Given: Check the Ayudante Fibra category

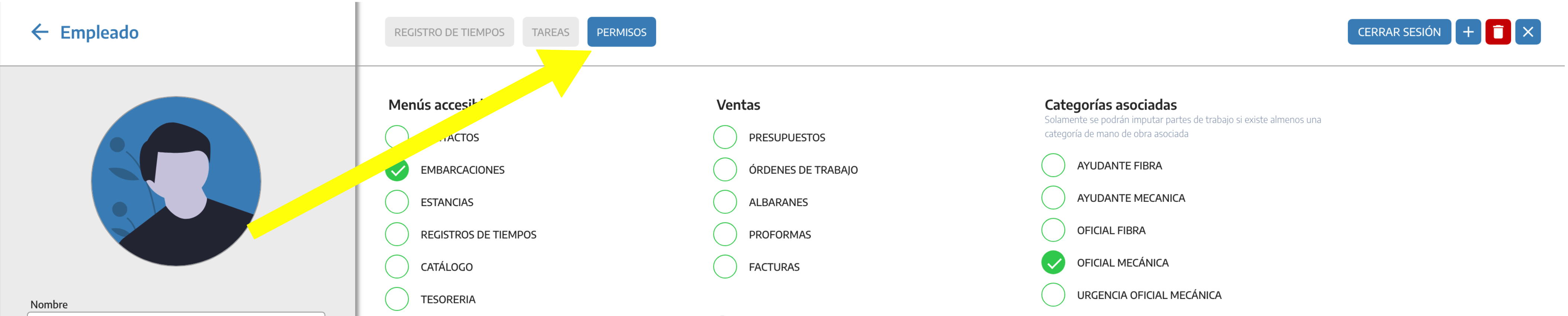Looking at the screenshot, I should (1053, 165).
